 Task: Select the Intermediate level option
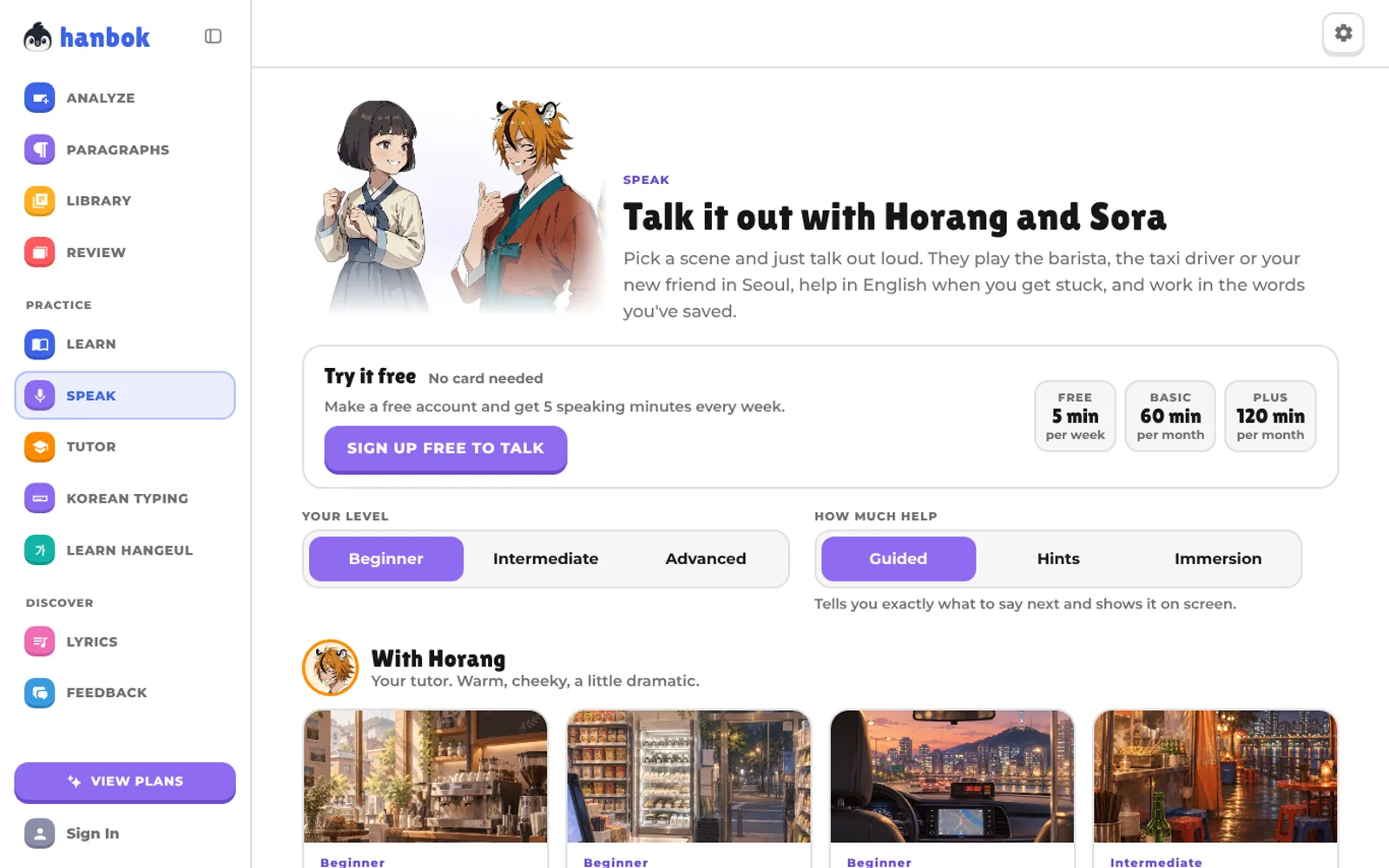click(546, 559)
